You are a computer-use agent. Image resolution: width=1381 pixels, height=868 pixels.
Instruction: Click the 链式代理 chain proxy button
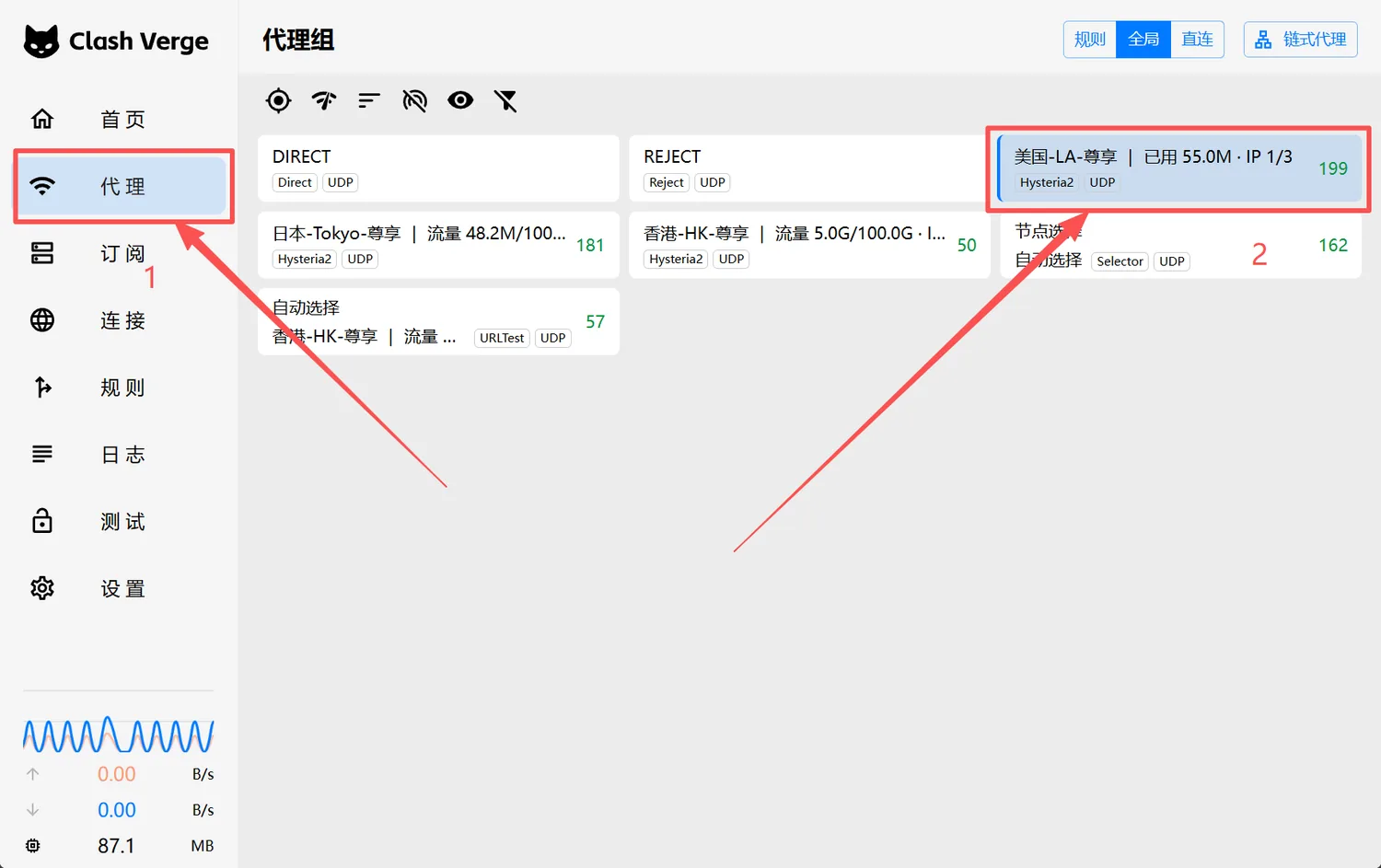click(1300, 40)
